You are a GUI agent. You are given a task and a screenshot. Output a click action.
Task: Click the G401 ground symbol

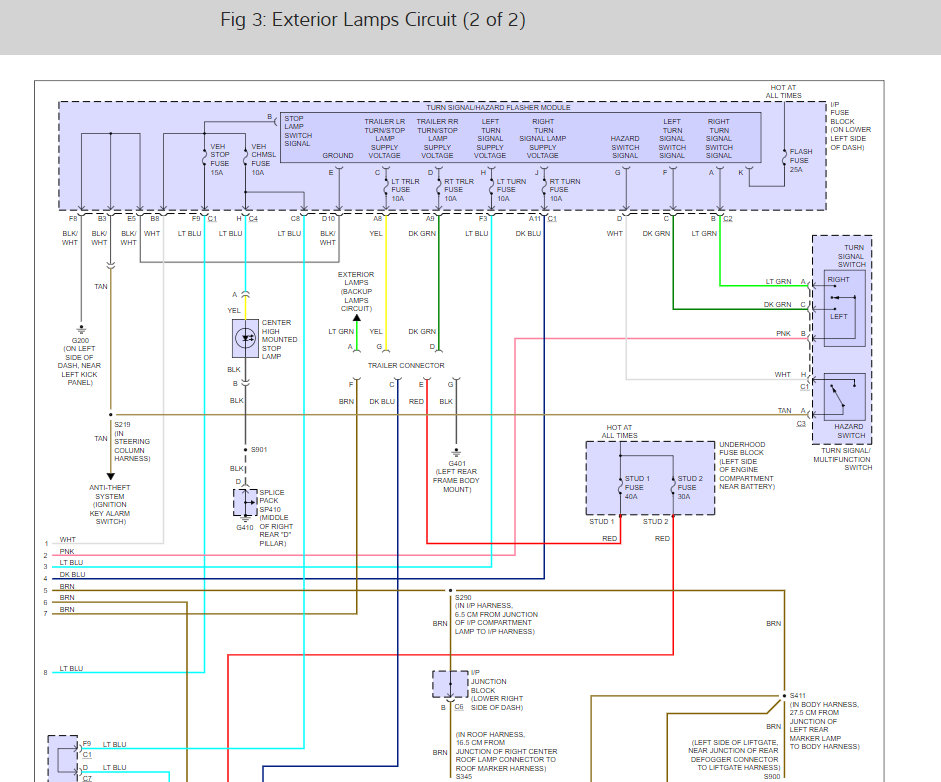456,453
